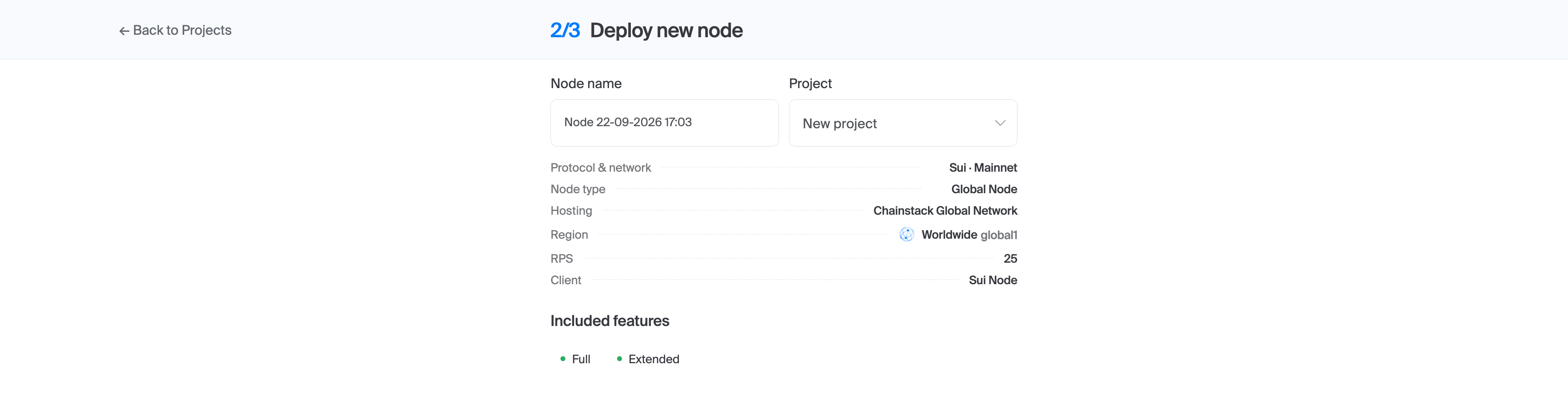The image size is (1568, 393).
Task: Select the Sui · Mainnet protocol value
Action: [x=983, y=167]
